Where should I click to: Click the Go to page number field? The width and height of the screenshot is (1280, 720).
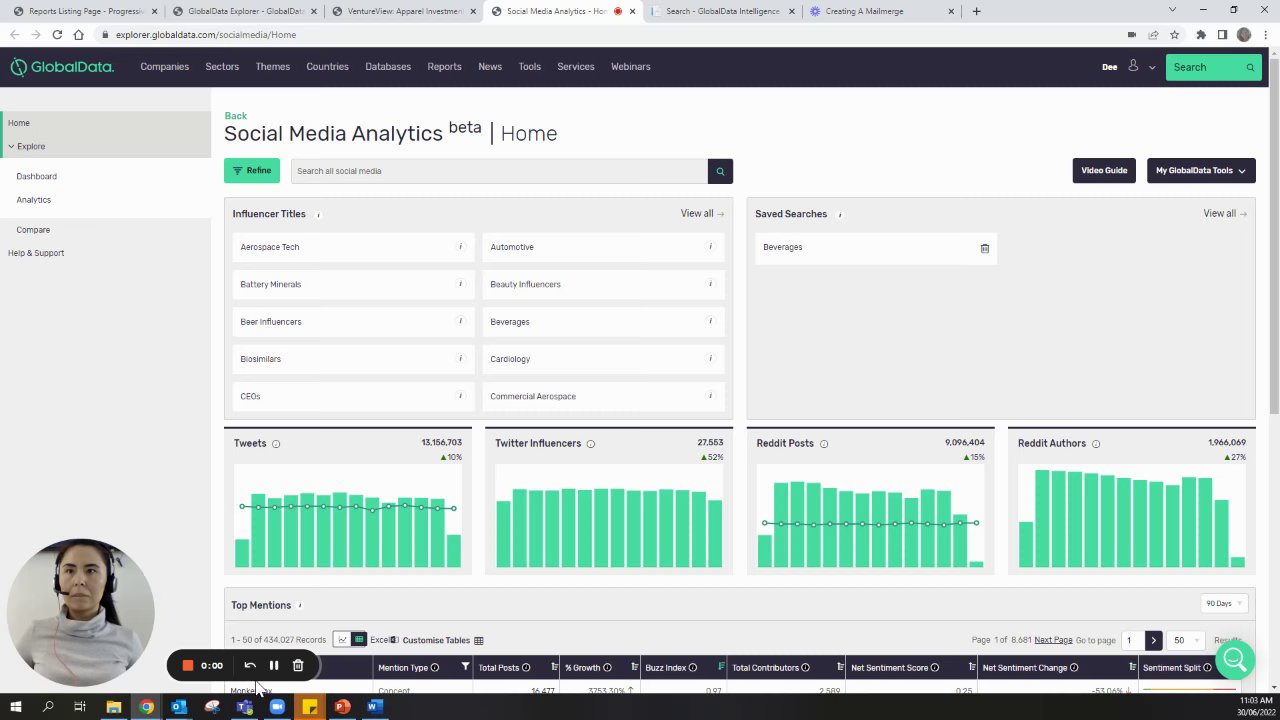pyautogui.click(x=1131, y=640)
